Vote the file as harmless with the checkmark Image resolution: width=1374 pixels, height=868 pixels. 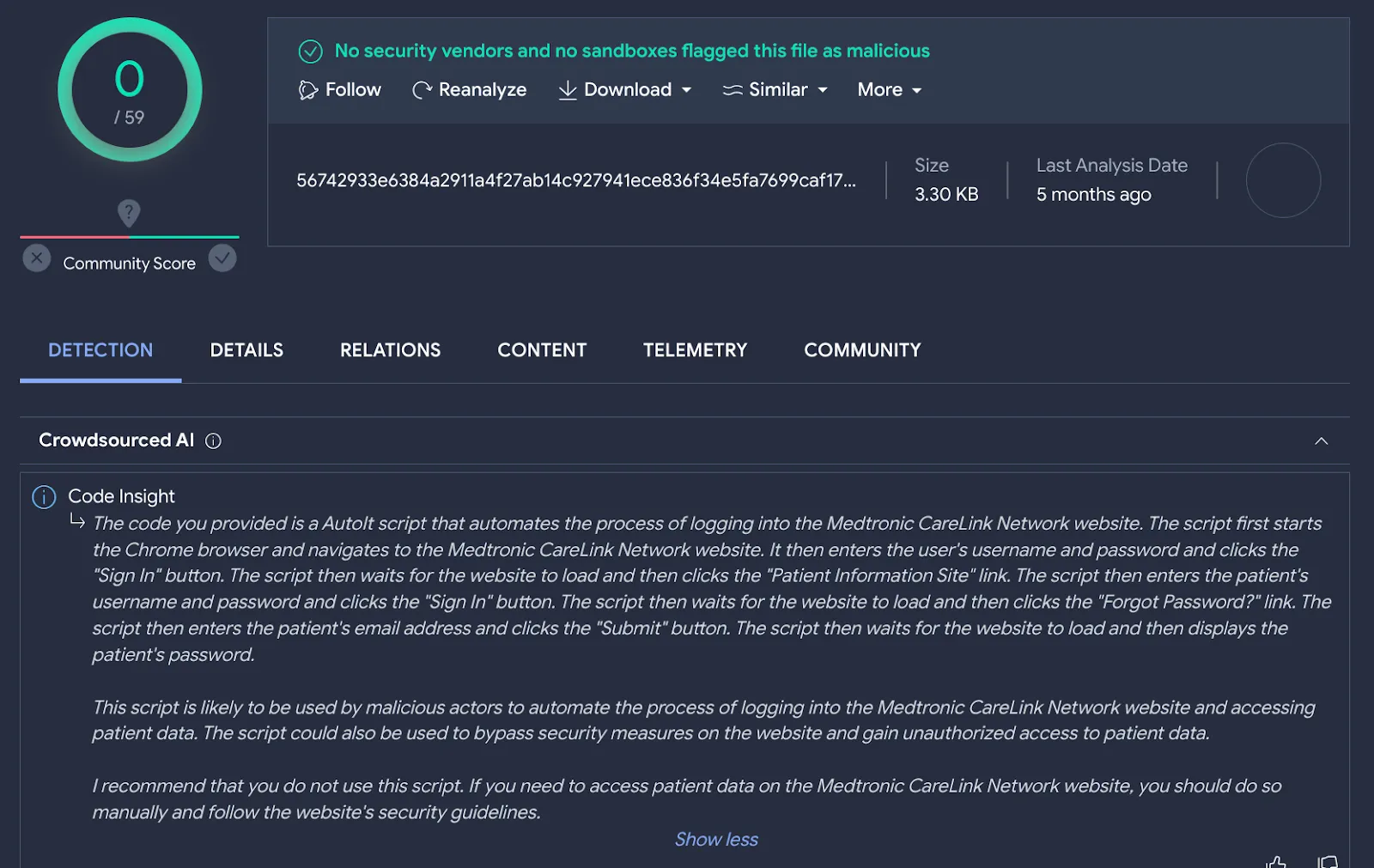[x=222, y=258]
